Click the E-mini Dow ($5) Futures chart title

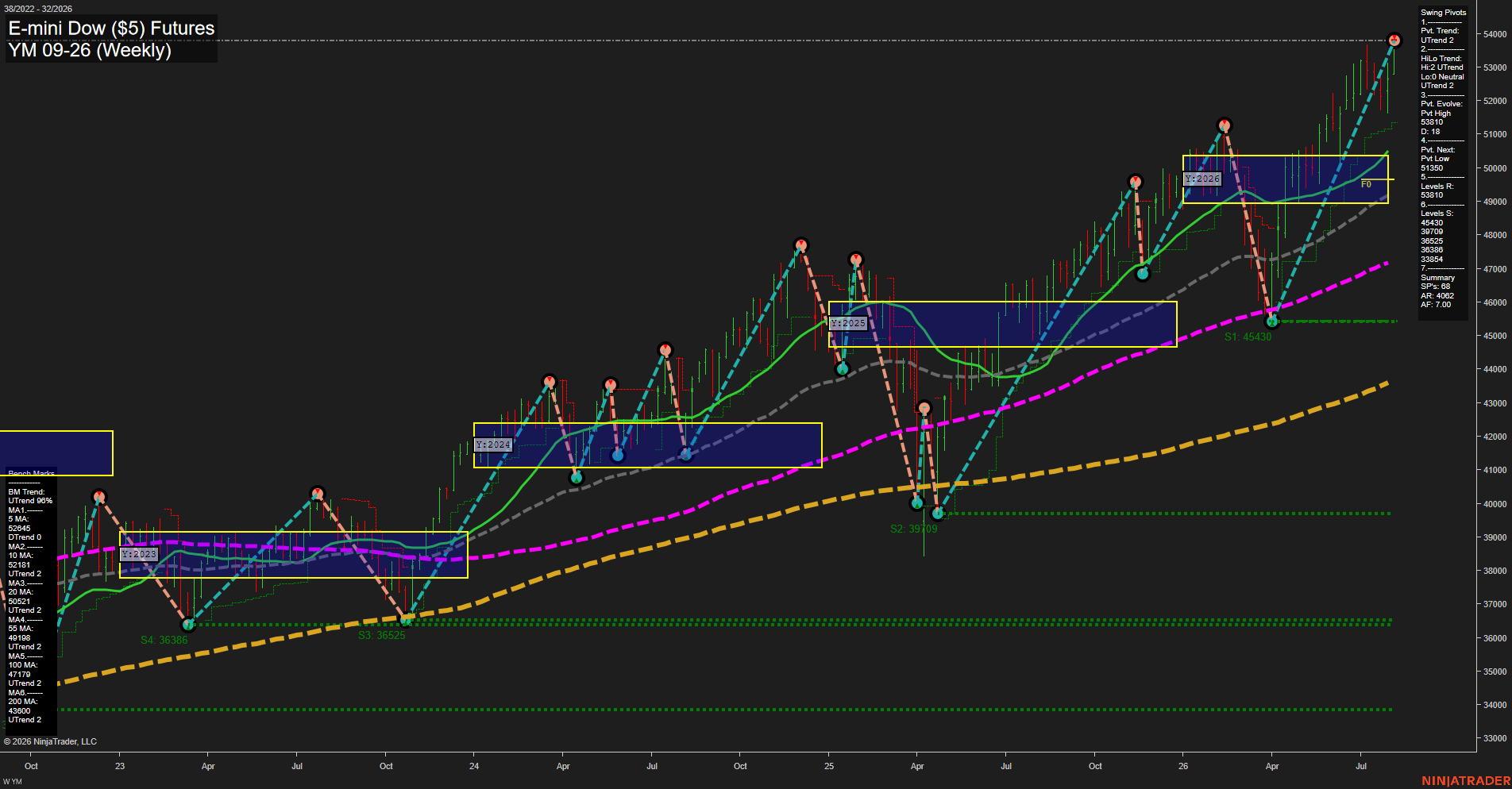point(111,29)
